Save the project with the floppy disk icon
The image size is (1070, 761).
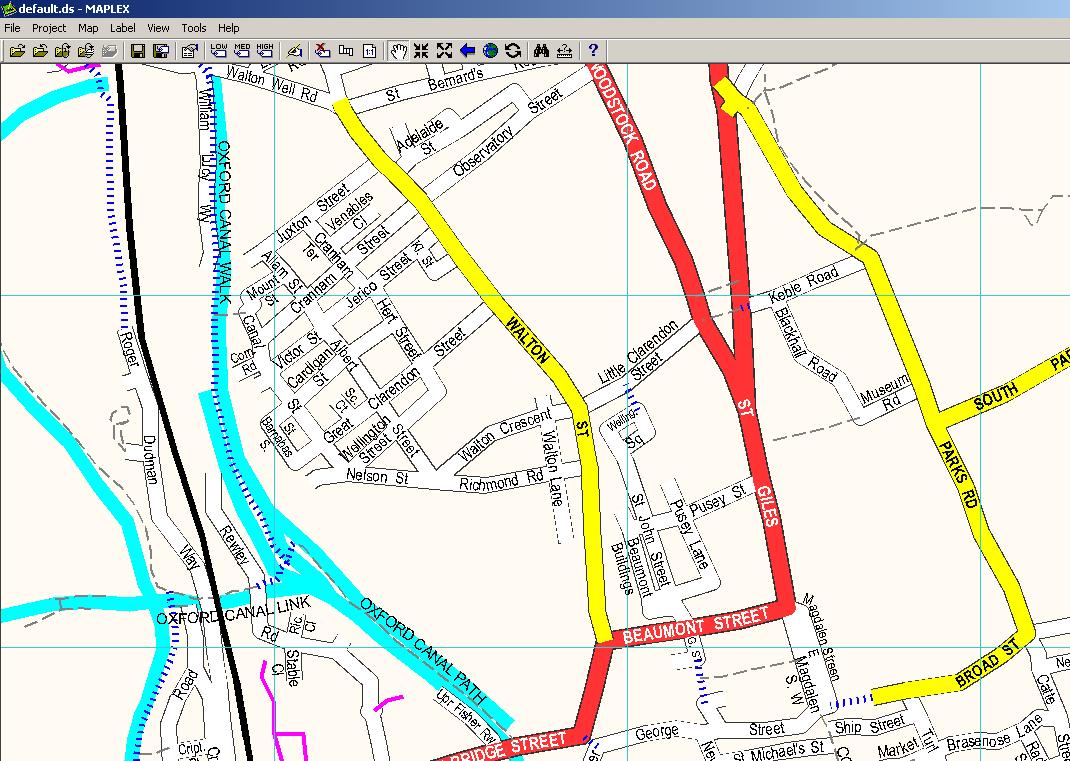pos(138,51)
